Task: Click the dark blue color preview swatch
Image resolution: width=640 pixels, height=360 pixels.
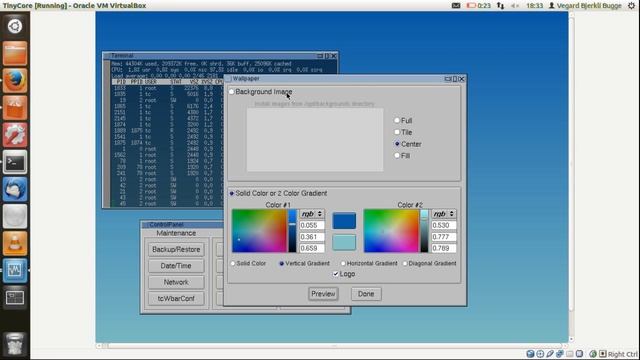Action: [x=344, y=221]
